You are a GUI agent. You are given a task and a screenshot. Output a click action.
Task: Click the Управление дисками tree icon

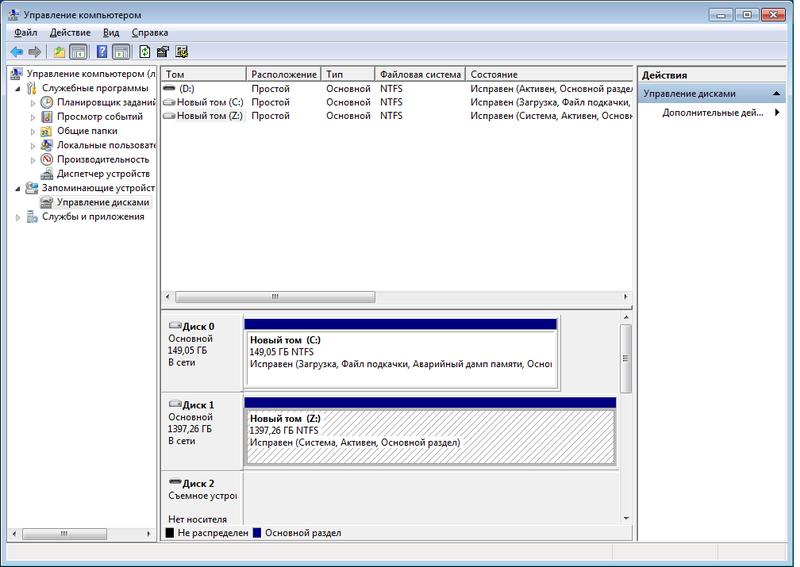pos(46,203)
